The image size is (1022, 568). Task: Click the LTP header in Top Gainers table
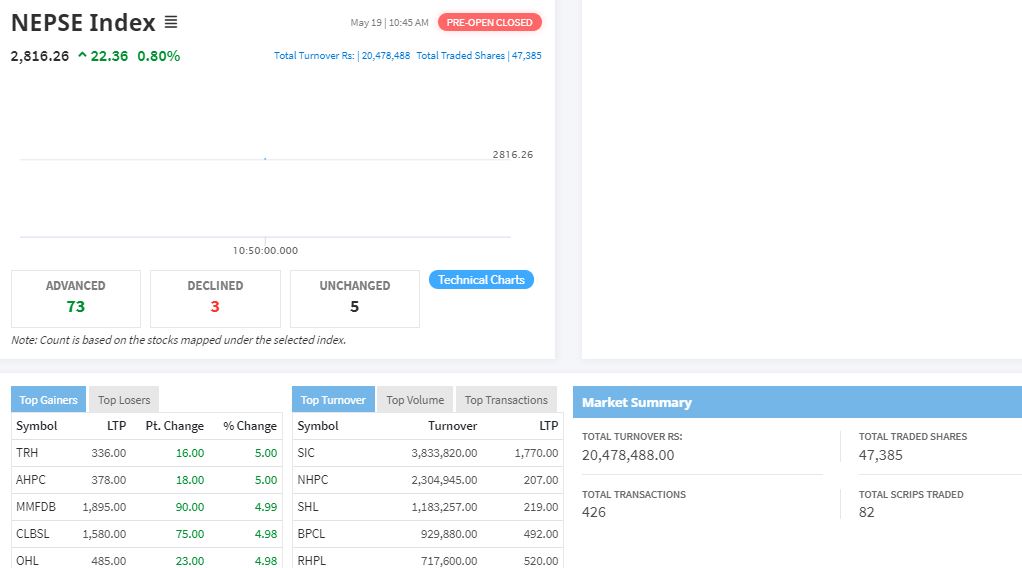(116, 426)
